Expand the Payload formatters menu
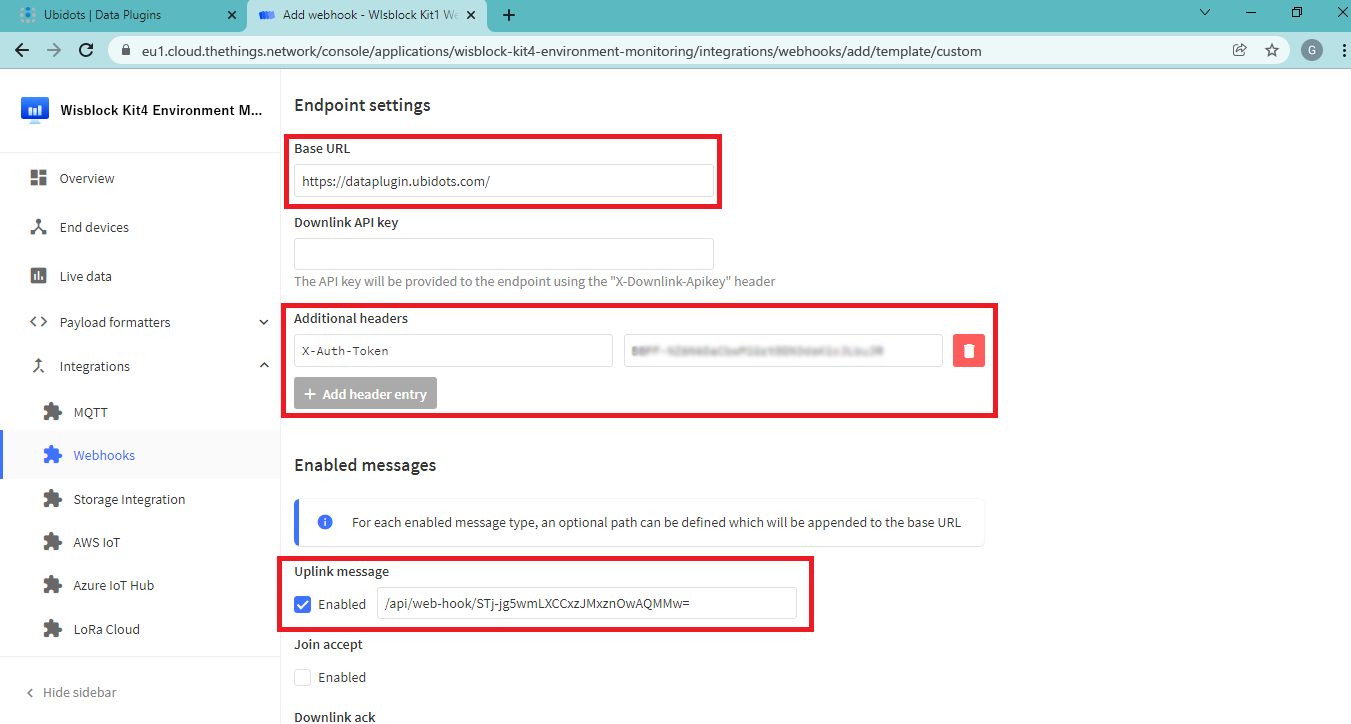Viewport: 1351px width, 724px height. [x=264, y=323]
